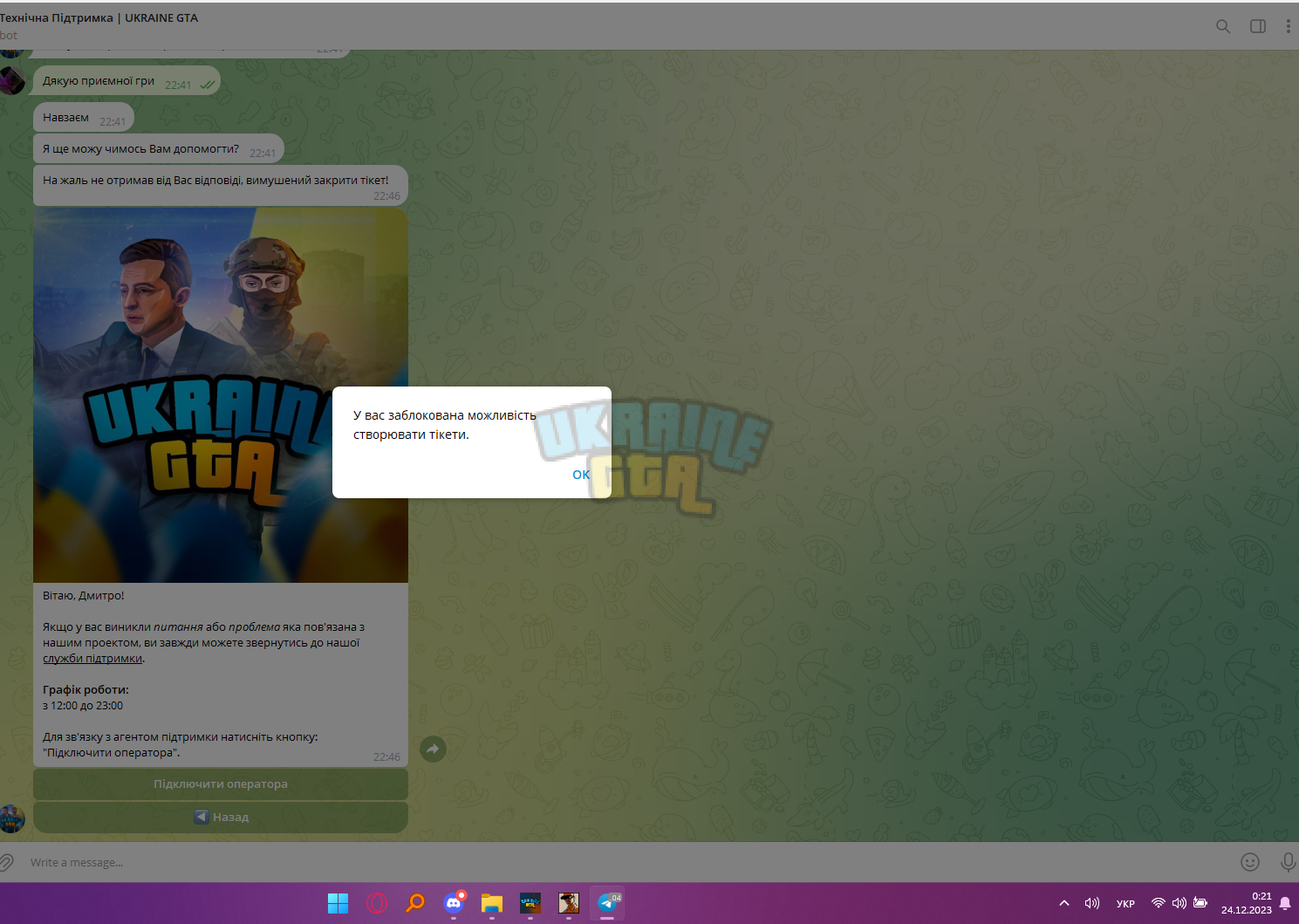Click the bot avatar beside the 'Назад' button
The width and height of the screenshot is (1299, 924).
11,818
